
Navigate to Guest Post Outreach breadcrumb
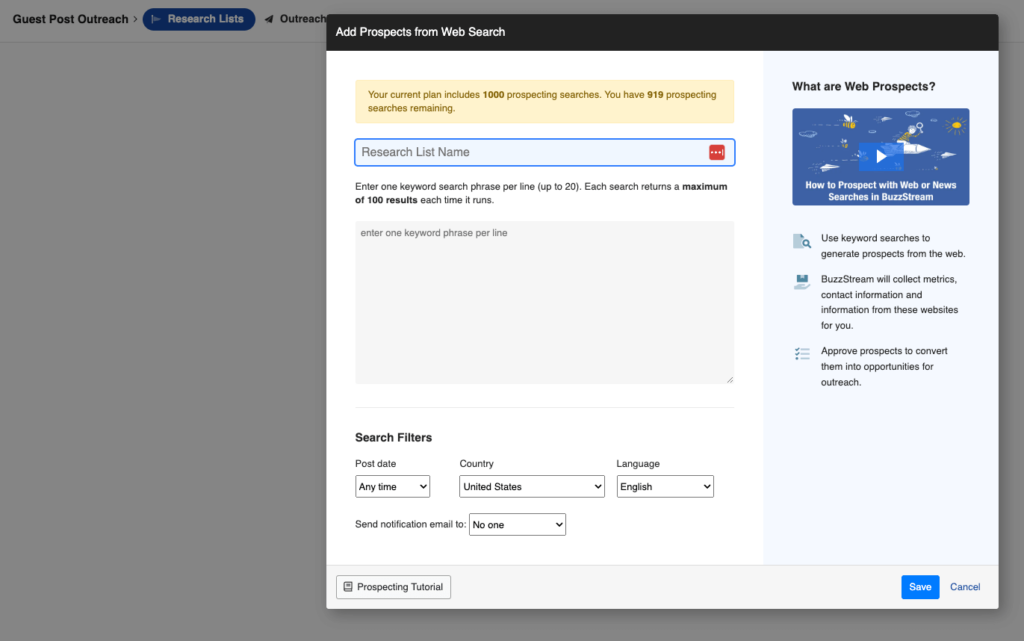pos(68,19)
